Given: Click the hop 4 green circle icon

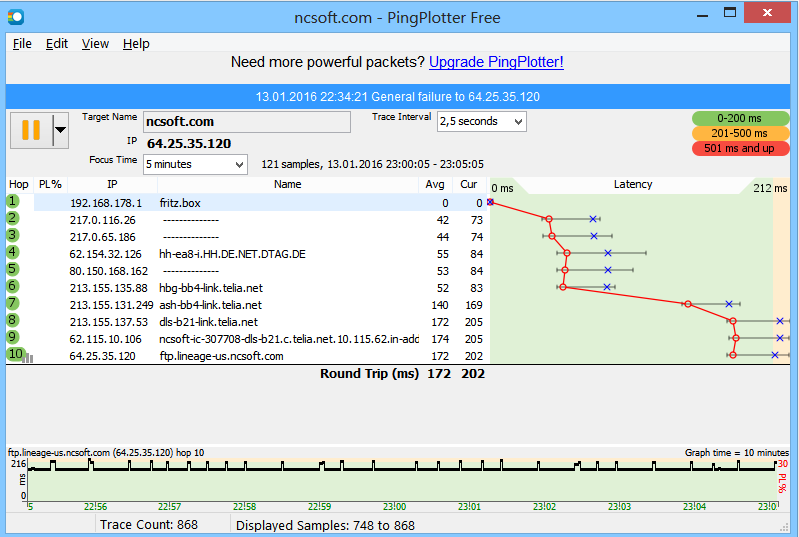Looking at the screenshot, I should click(13, 253).
